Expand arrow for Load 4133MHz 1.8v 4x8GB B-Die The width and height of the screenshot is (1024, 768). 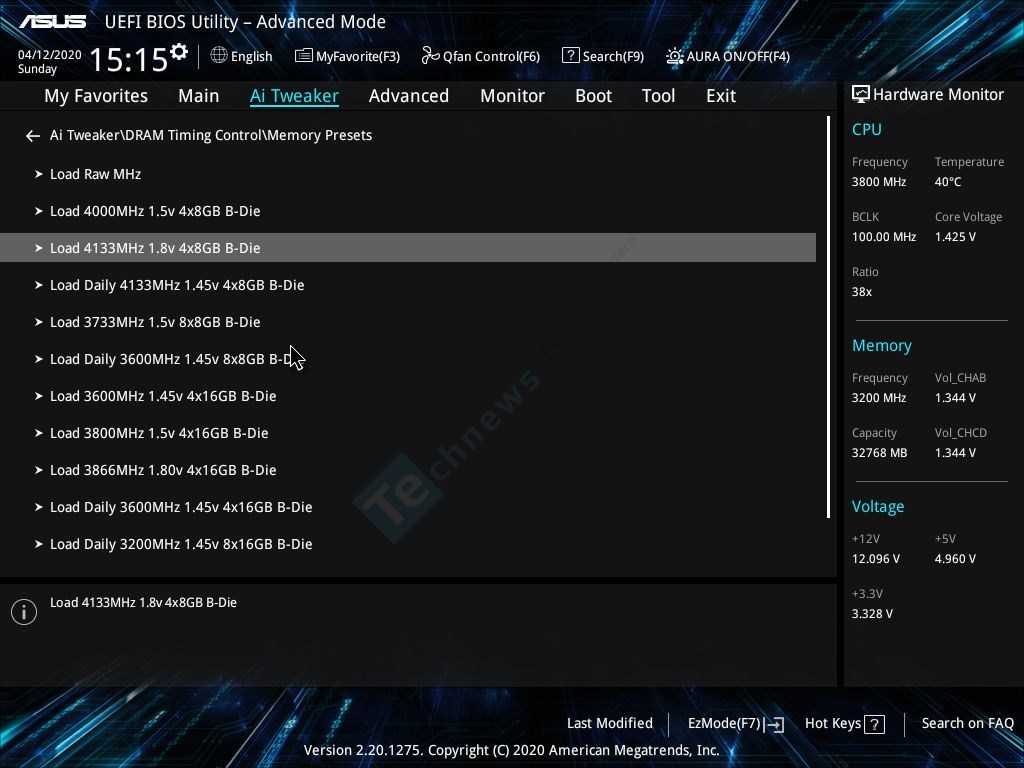click(x=39, y=248)
